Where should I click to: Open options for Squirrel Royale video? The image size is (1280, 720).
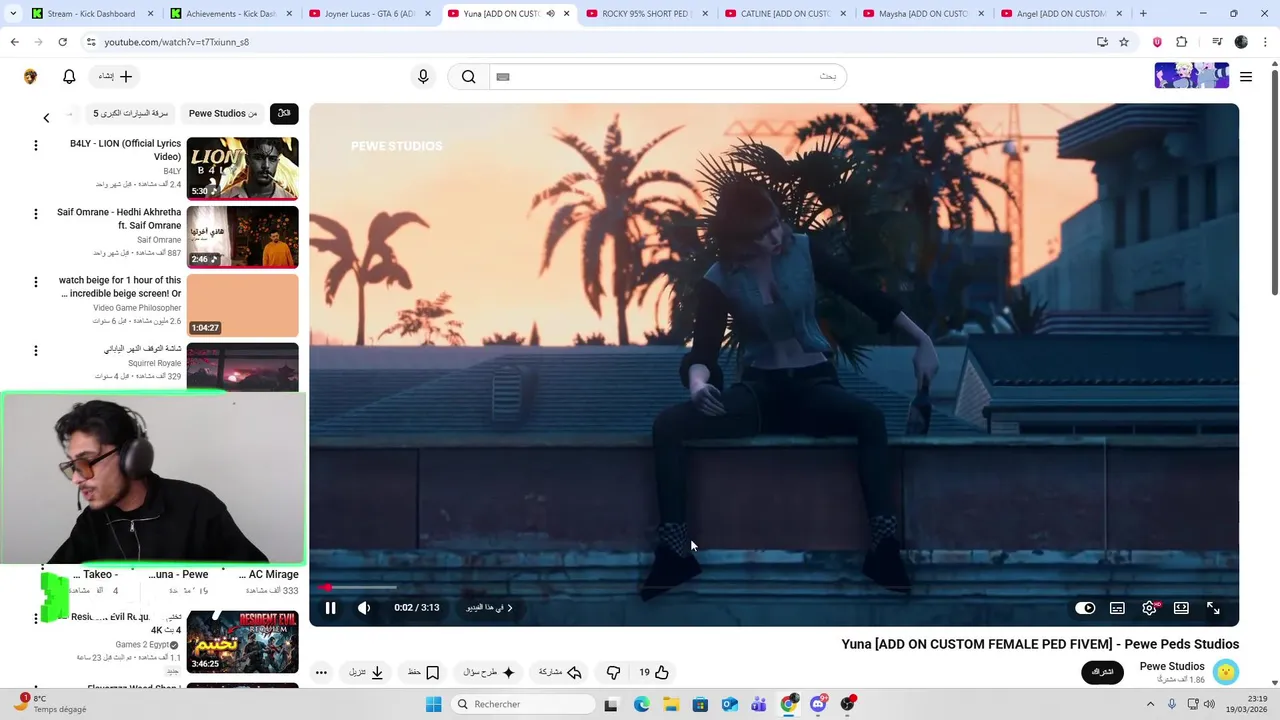(36, 351)
